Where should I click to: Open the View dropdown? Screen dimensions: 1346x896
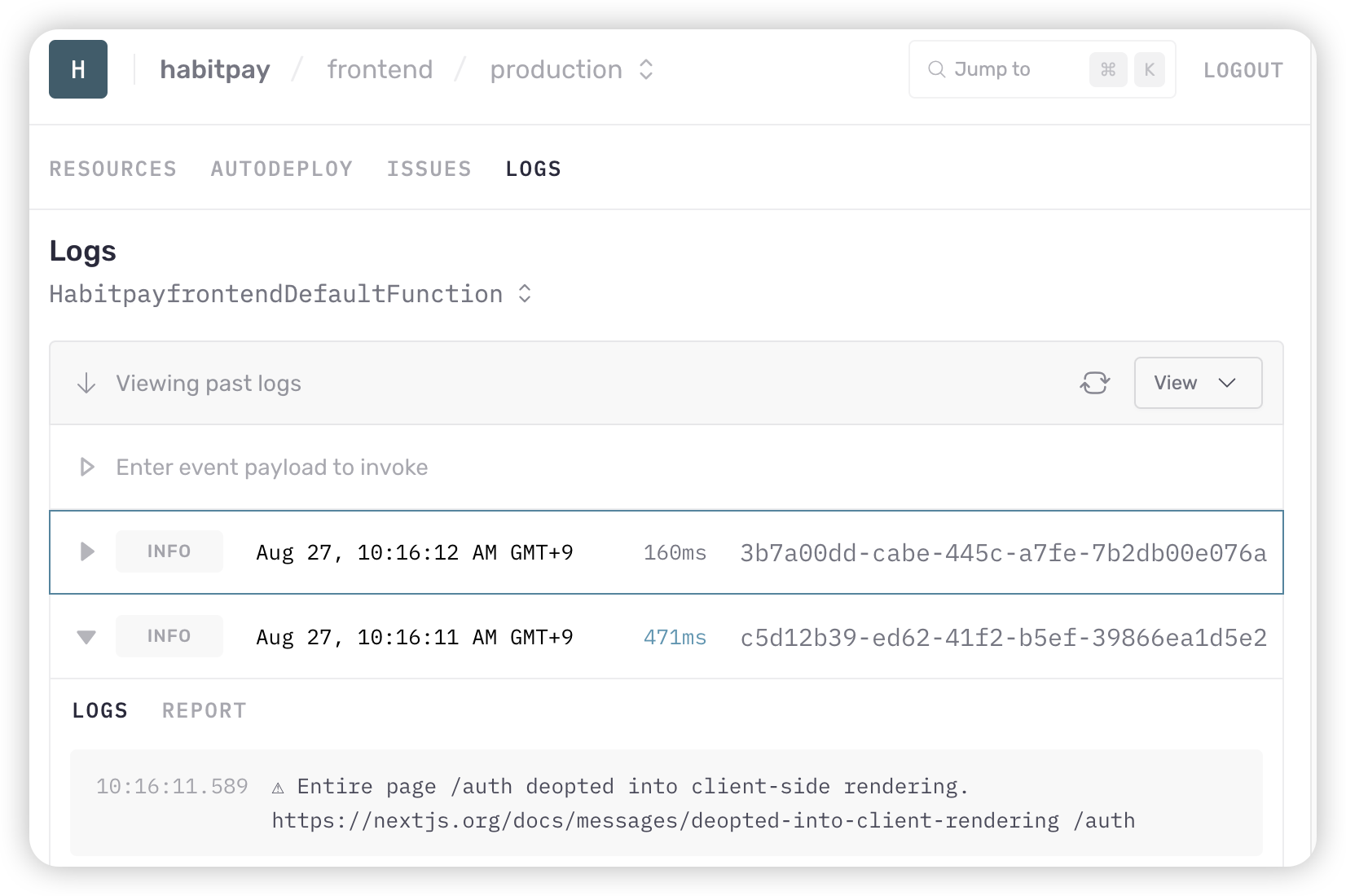click(1197, 383)
